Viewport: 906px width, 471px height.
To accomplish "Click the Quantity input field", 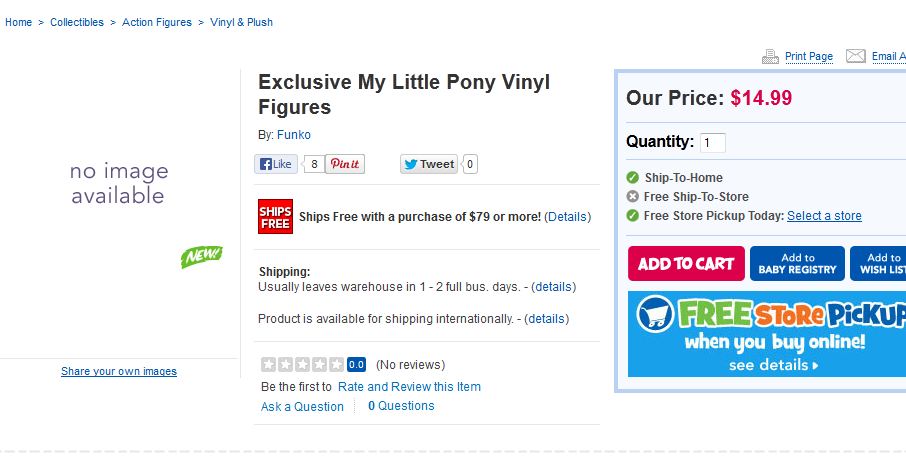I will pos(713,142).
